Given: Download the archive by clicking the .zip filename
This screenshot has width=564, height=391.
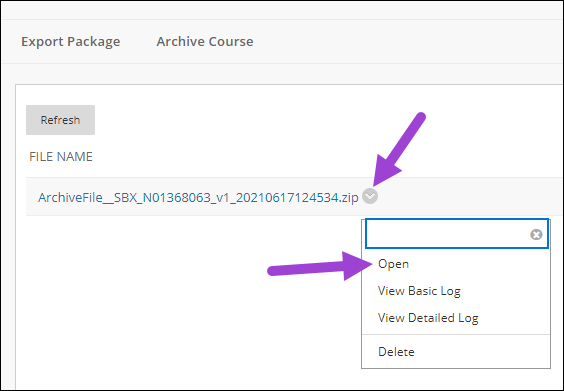Looking at the screenshot, I should (x=198, y=197).
